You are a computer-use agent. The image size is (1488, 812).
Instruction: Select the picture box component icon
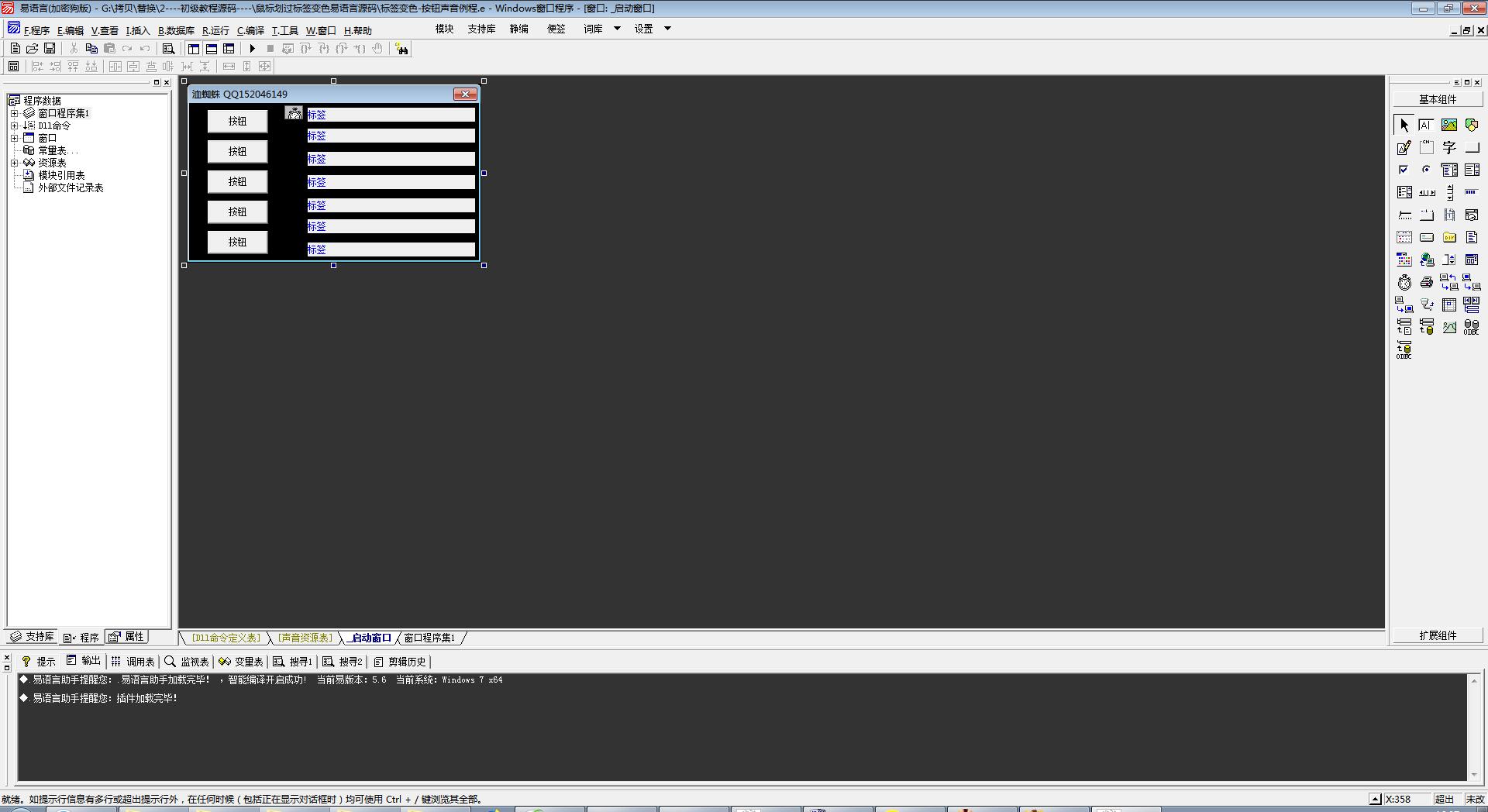click(x=1448, y=125)
